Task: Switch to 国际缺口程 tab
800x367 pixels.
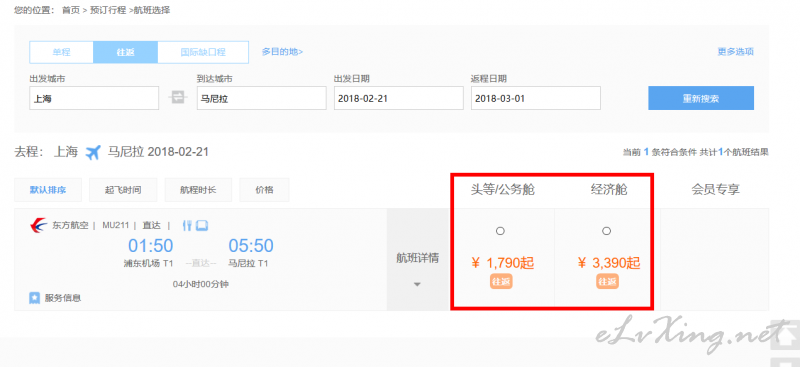Action: coord(203,52)
